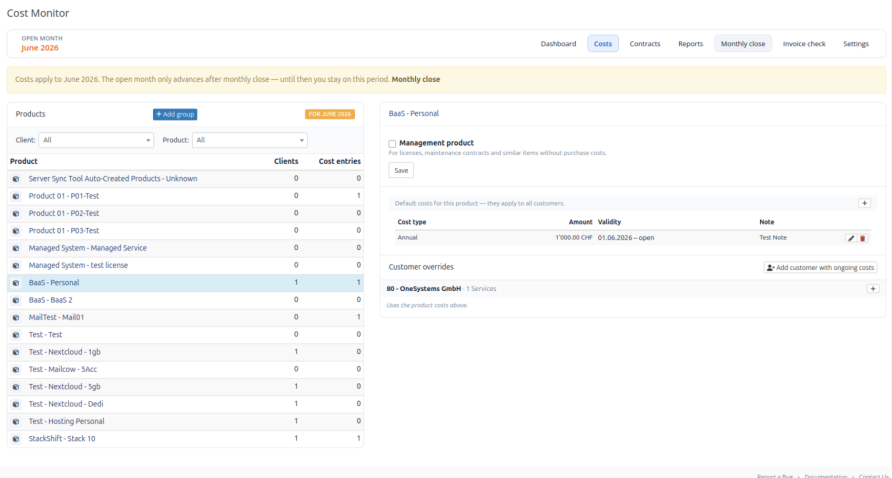Toggle the Management product checkbox
The height and width of the screenshot is (478, 892).
click(x=392, y=144)
